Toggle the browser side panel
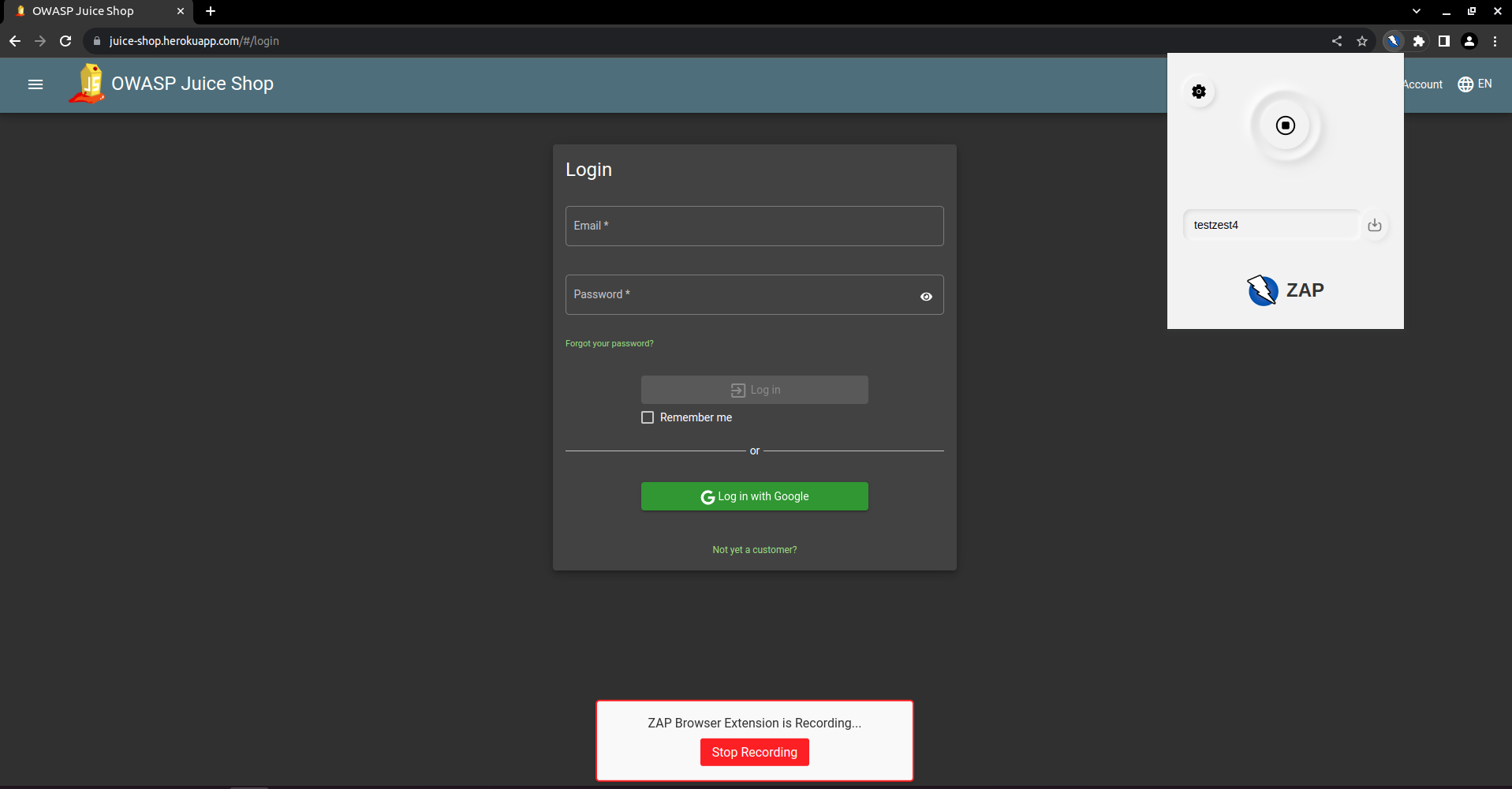 1443,41
